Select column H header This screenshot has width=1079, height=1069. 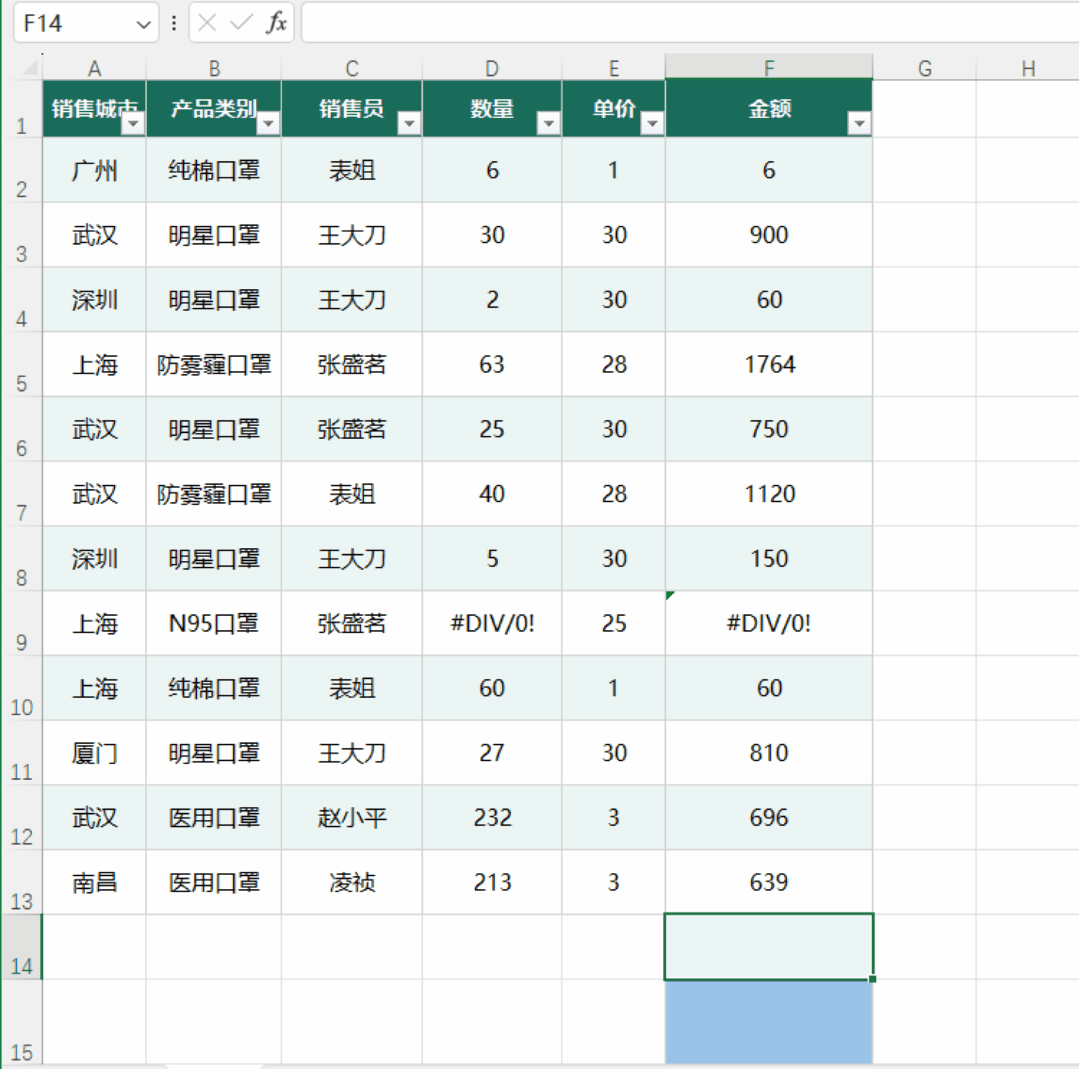(1028, 68)
